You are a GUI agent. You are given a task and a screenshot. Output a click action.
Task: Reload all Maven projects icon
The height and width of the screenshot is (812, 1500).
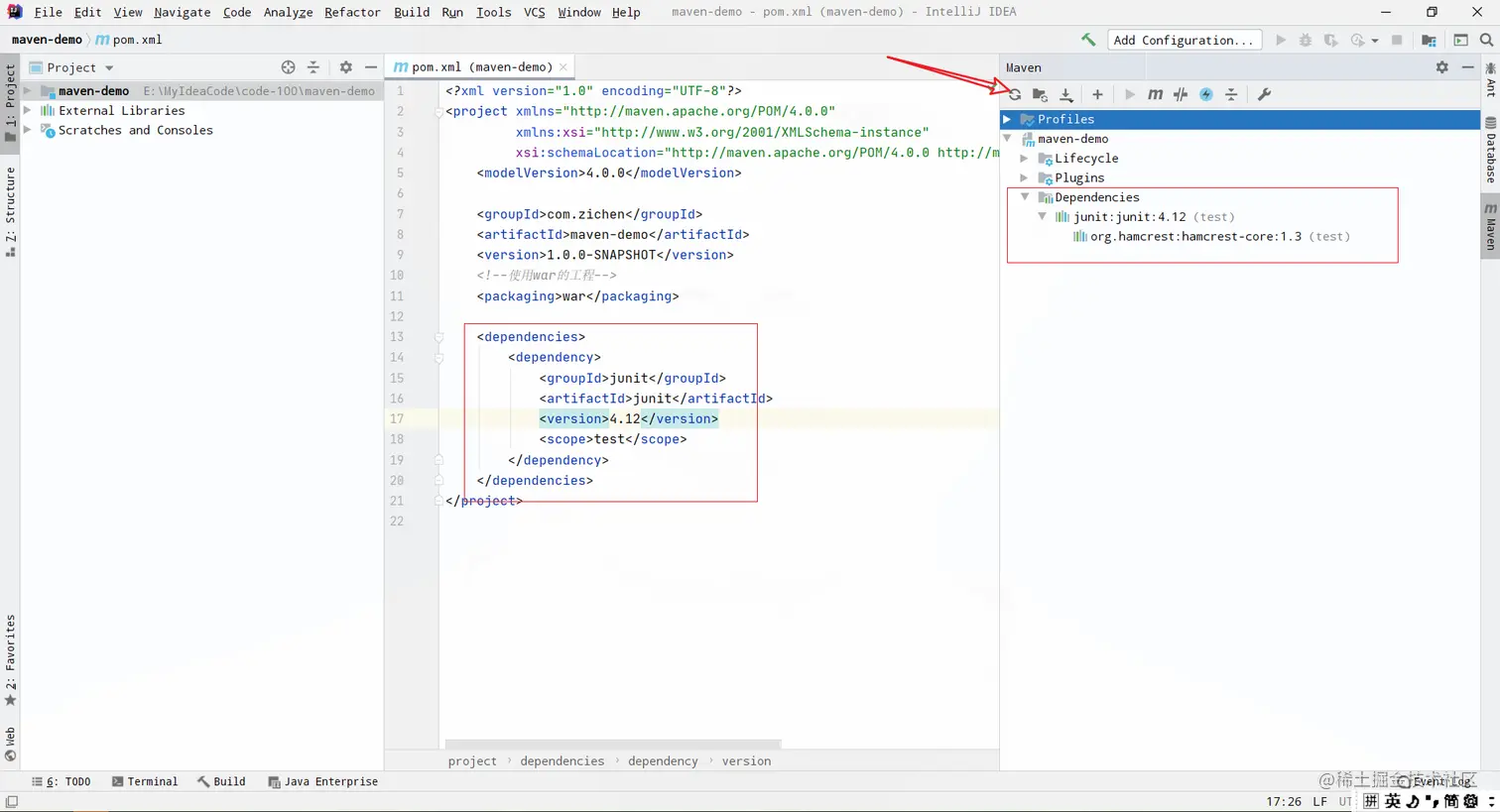click(x=1015, y=94)
